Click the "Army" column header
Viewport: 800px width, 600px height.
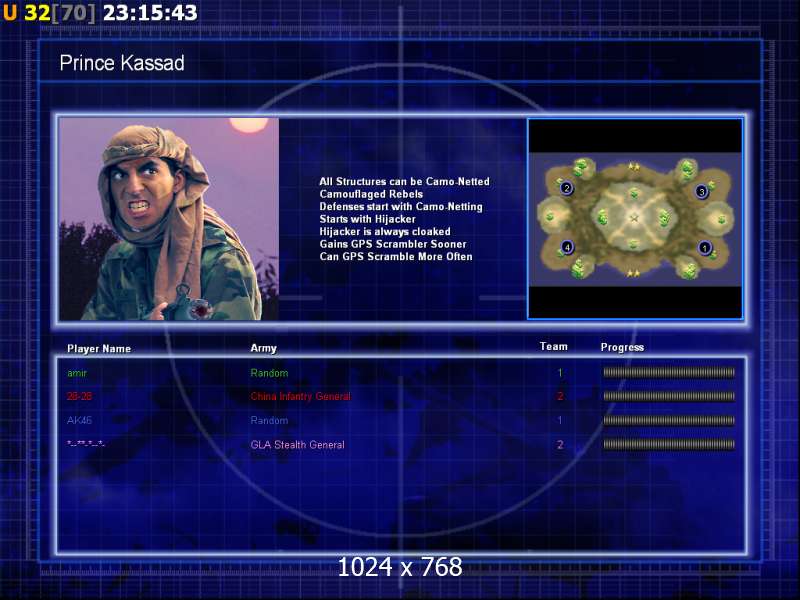point(263,348)
